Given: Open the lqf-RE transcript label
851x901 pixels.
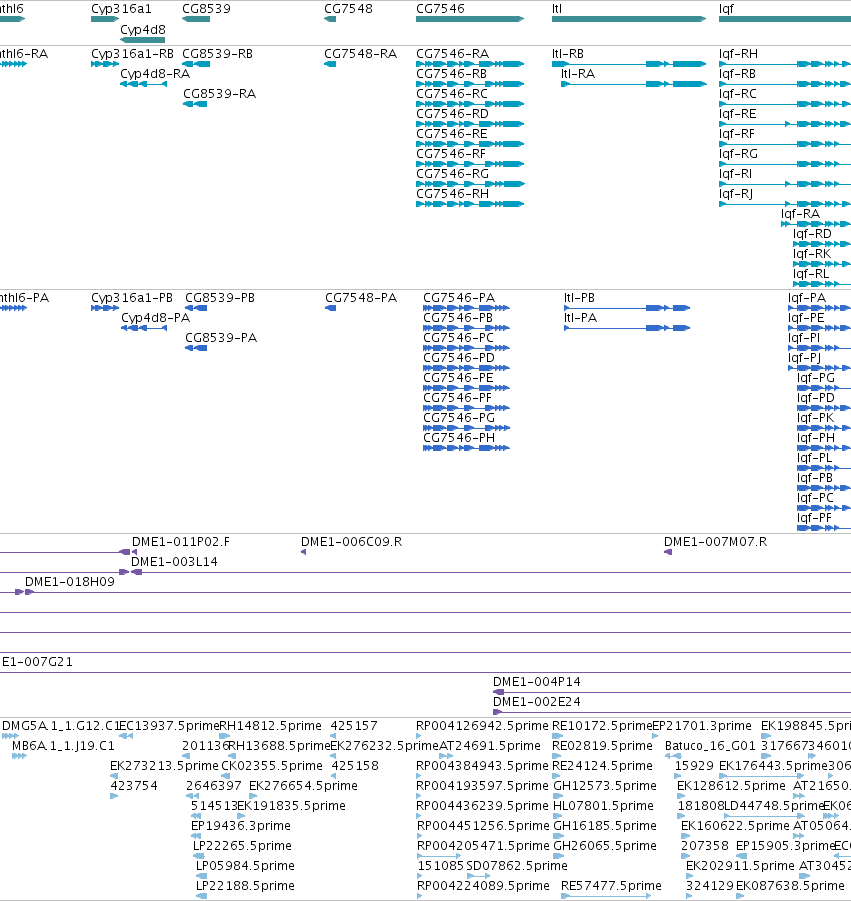Looking at the screenshot, I should pyautogui.click(x=737, y=114).
